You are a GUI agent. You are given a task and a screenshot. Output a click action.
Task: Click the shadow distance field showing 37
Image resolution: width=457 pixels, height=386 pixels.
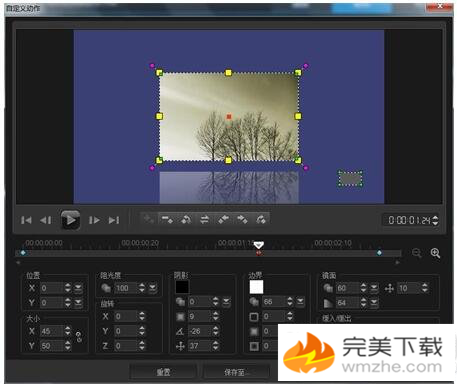click(200, 346)
